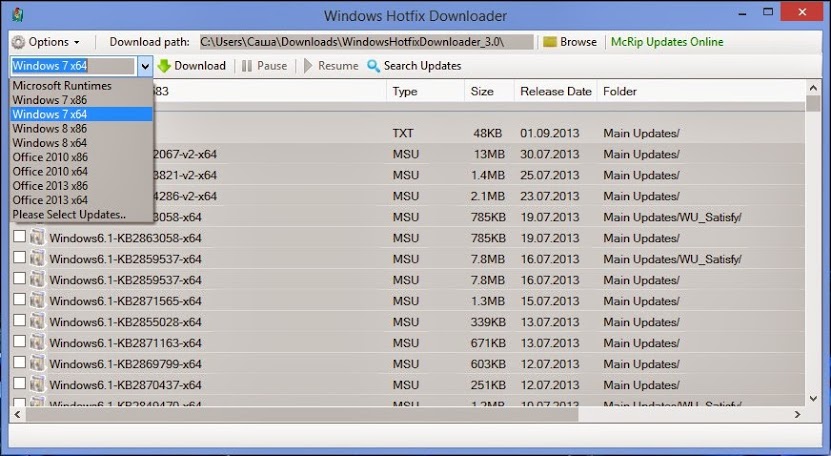Click package icon of KB2855028-x64 row

tap(37, 321)
